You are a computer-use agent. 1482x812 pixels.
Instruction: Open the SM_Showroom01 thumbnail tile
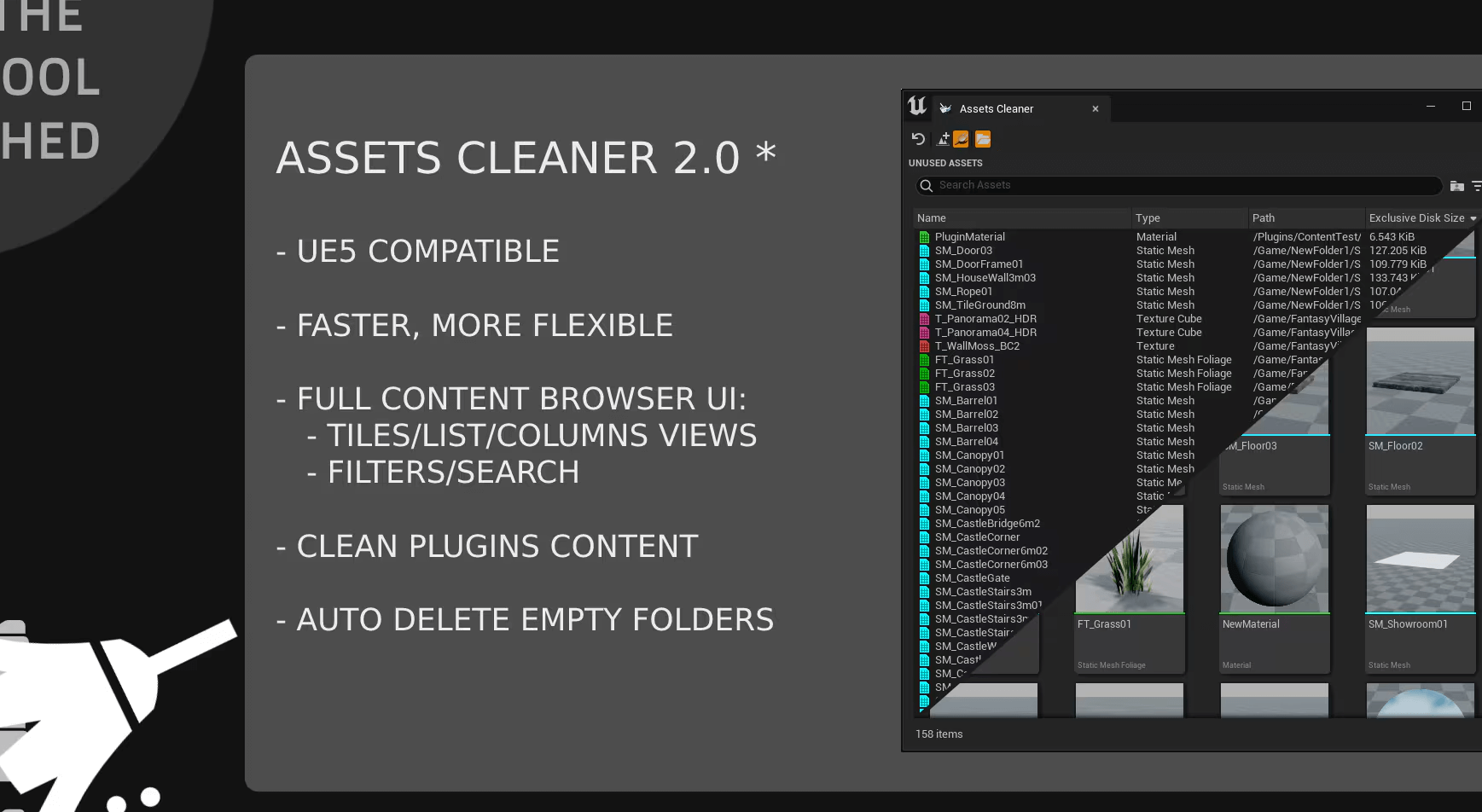(x=1421, y=589)
